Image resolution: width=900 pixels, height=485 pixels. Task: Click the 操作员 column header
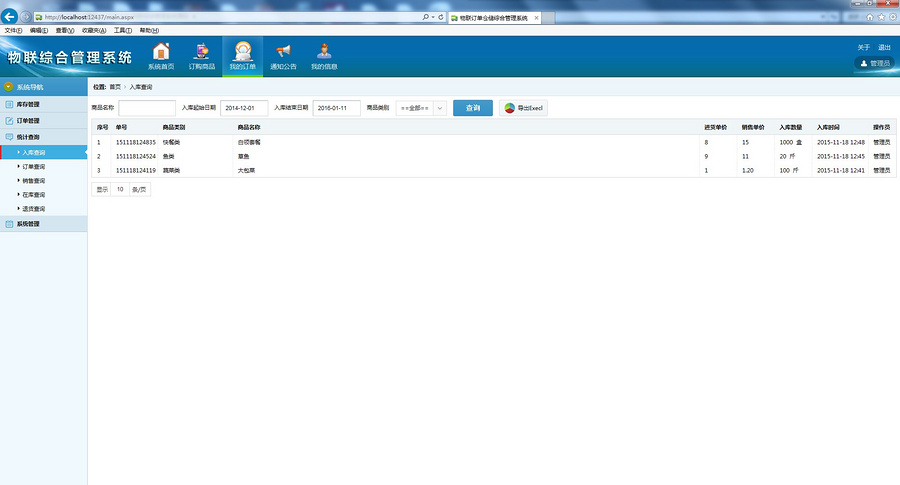(882, 127)
